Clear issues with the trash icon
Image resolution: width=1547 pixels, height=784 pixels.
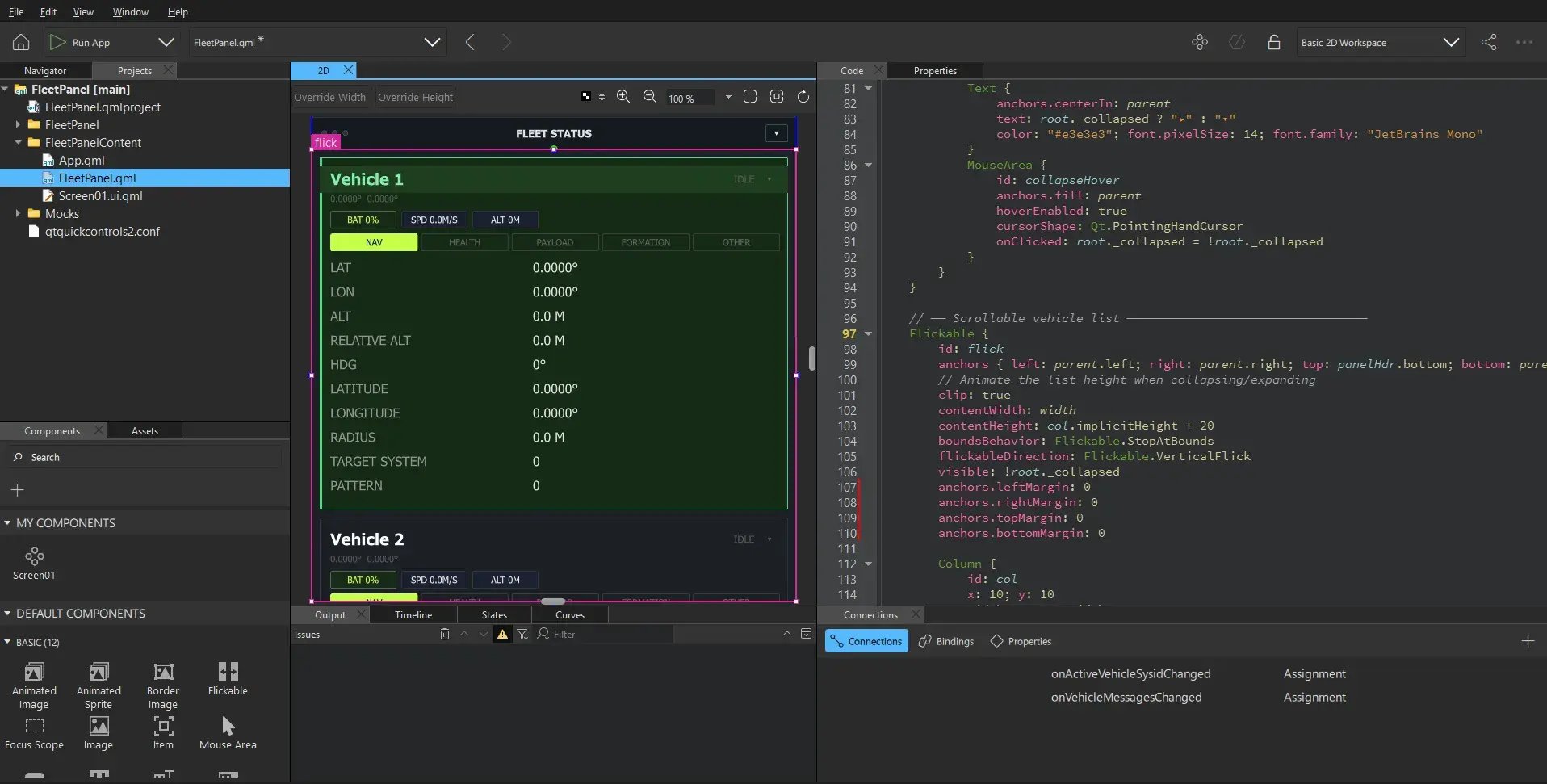[445, 635]
